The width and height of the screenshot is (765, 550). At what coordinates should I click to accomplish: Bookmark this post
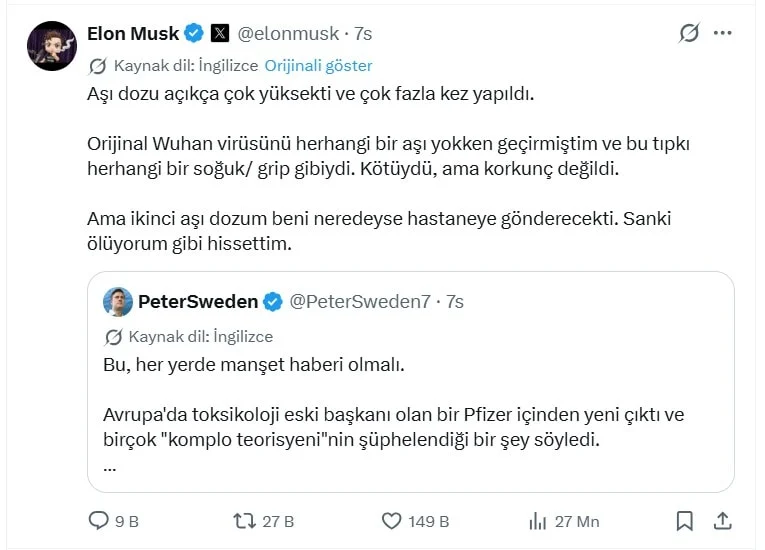pos(684,521)
